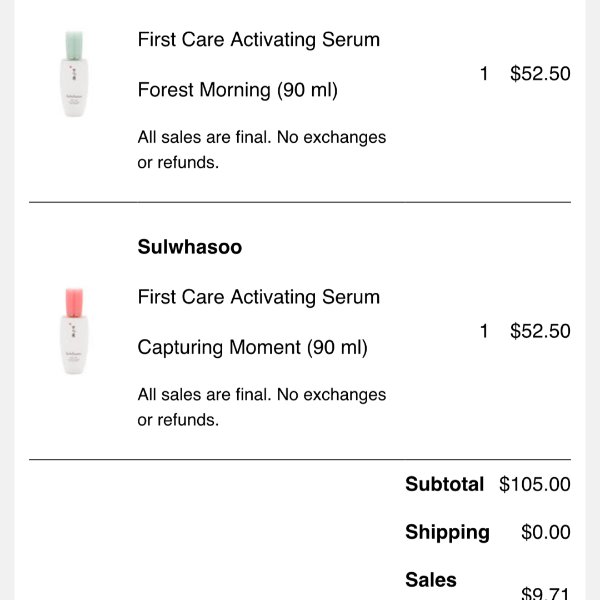Open the pink Capturing Moment serum thumbnail

(x=74, y=331)
